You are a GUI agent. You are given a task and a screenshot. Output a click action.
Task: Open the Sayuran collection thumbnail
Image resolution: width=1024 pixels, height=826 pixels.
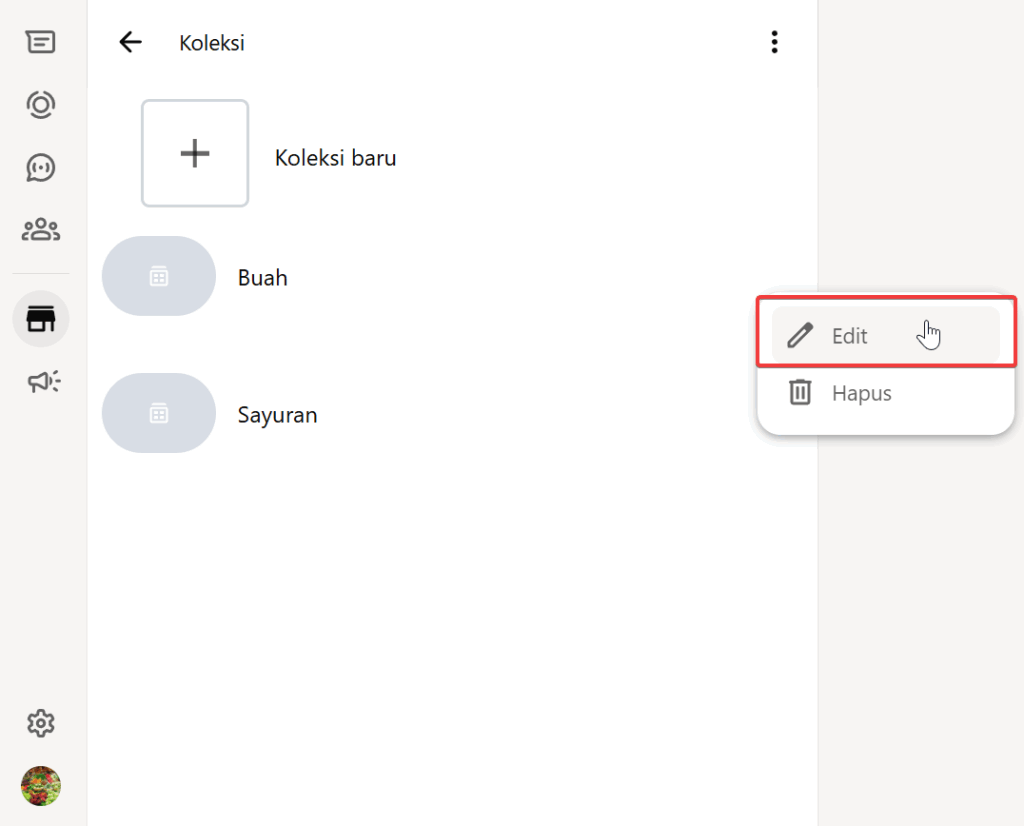(159, 413)
